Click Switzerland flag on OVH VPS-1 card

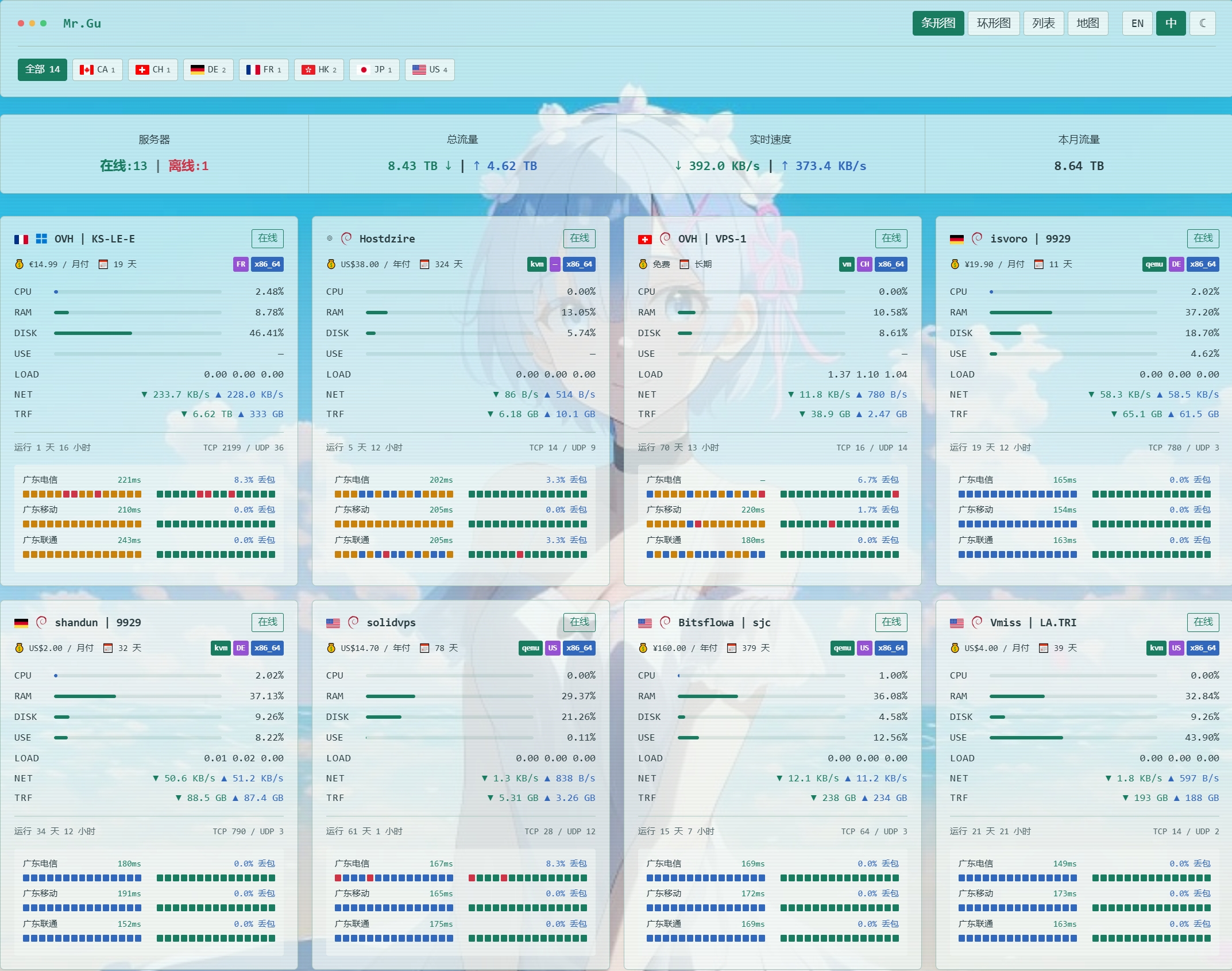(645, 239)
